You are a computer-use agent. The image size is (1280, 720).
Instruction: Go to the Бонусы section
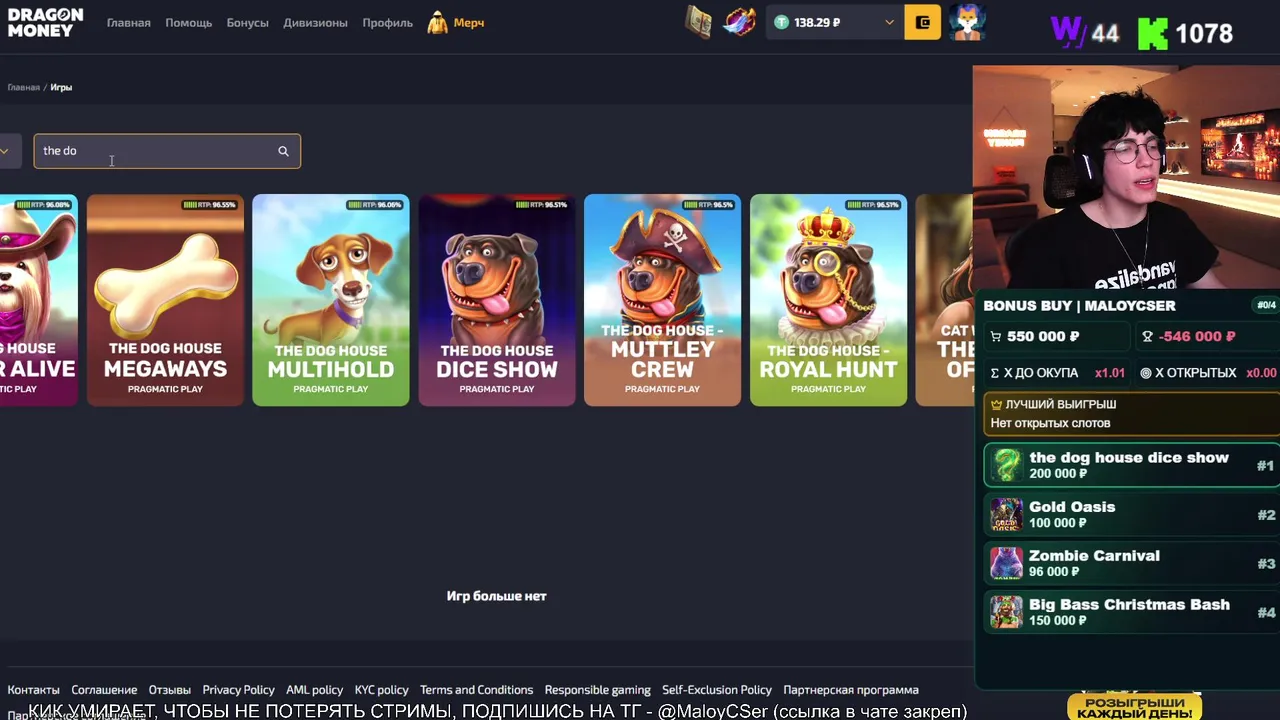pyautogui.click(x=248, y=22)
